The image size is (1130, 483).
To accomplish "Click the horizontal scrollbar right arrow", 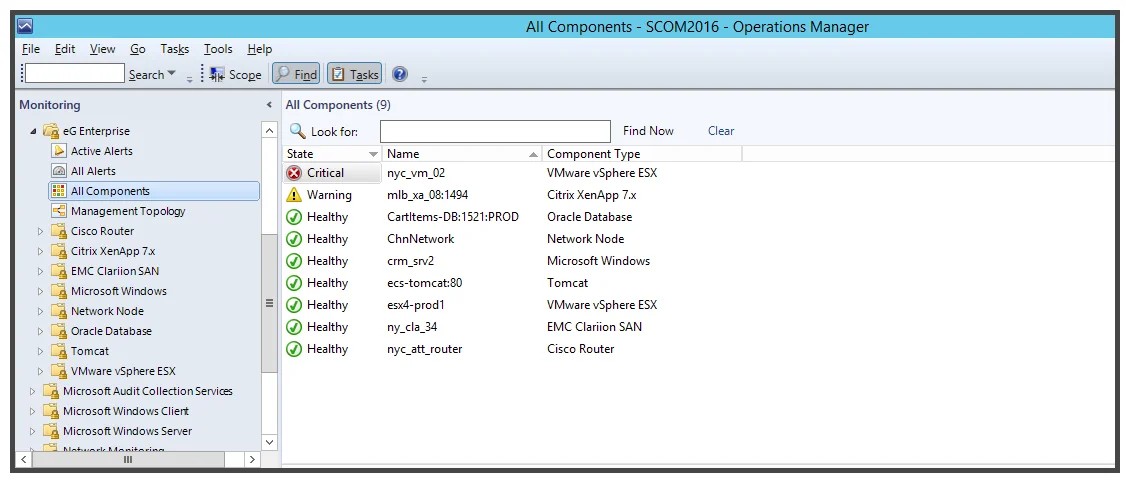I will 252,459.
